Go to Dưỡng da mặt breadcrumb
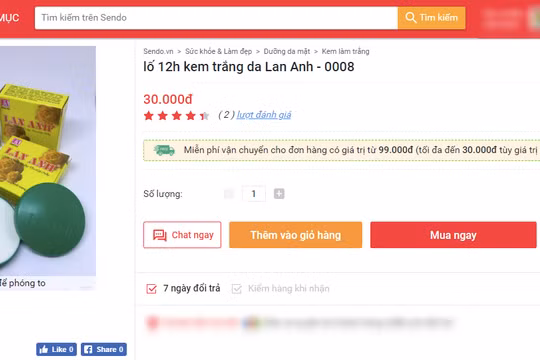This screenshot has width=540, height=360. [287, 51]
